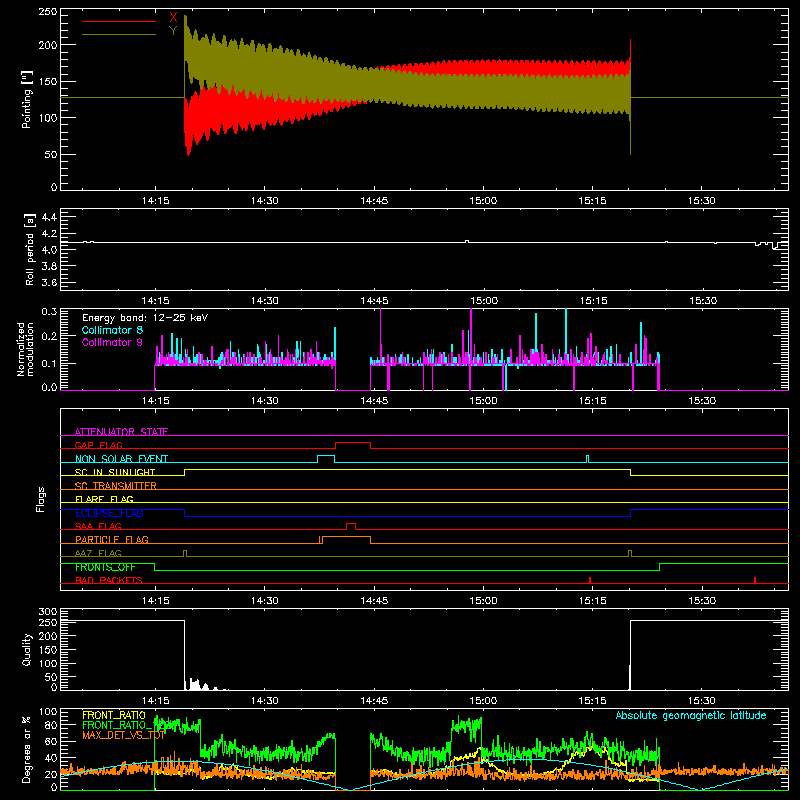Click the SAA_FLAG label
Viewport: 800px width, 800px height.
click(x=98, y=526)
